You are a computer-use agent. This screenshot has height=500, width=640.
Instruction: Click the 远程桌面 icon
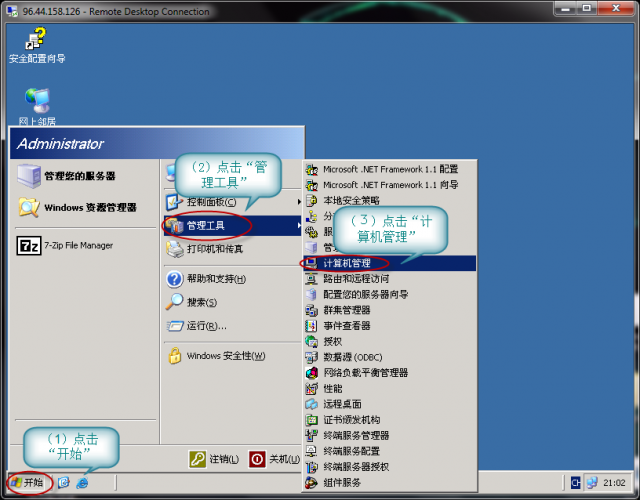pyautogui.click(x=311, y=404)
